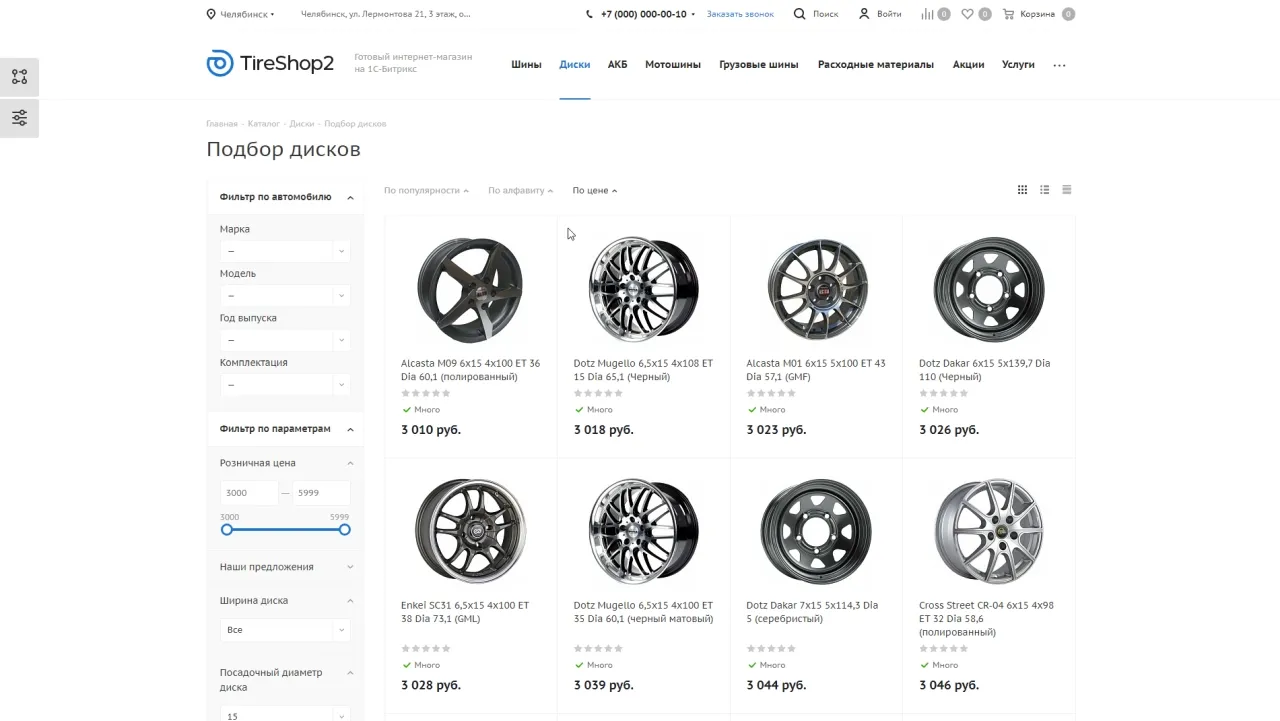This screenshot has width=1280, height=721.
Task: Open Alcasta M09 6x15 wheel image
Action: 470,290
